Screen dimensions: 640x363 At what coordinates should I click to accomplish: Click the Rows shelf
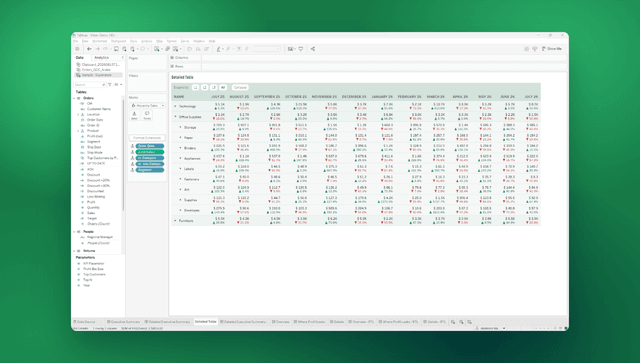[x=367, y=66]
